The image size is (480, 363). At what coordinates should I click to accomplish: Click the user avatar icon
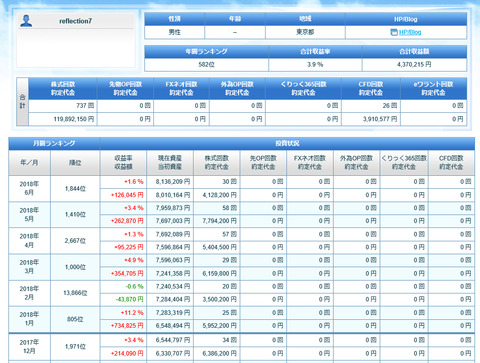point(26,21)
